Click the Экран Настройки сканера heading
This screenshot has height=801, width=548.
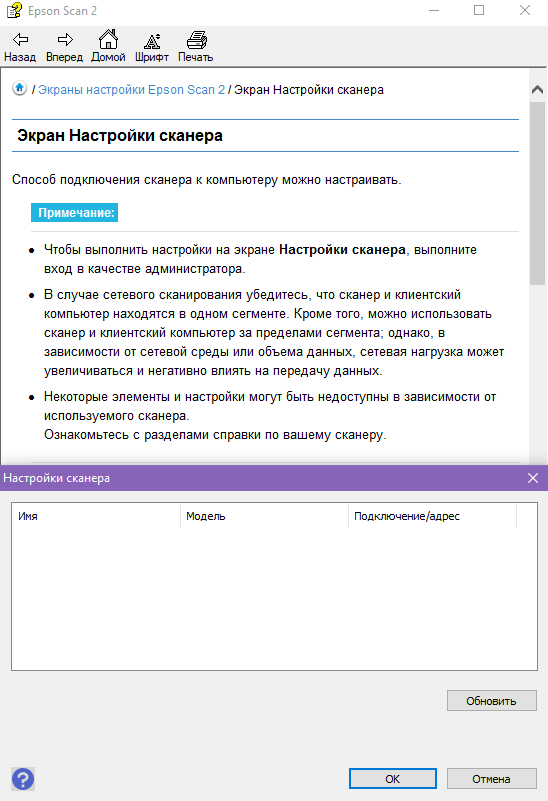[120, 136]
